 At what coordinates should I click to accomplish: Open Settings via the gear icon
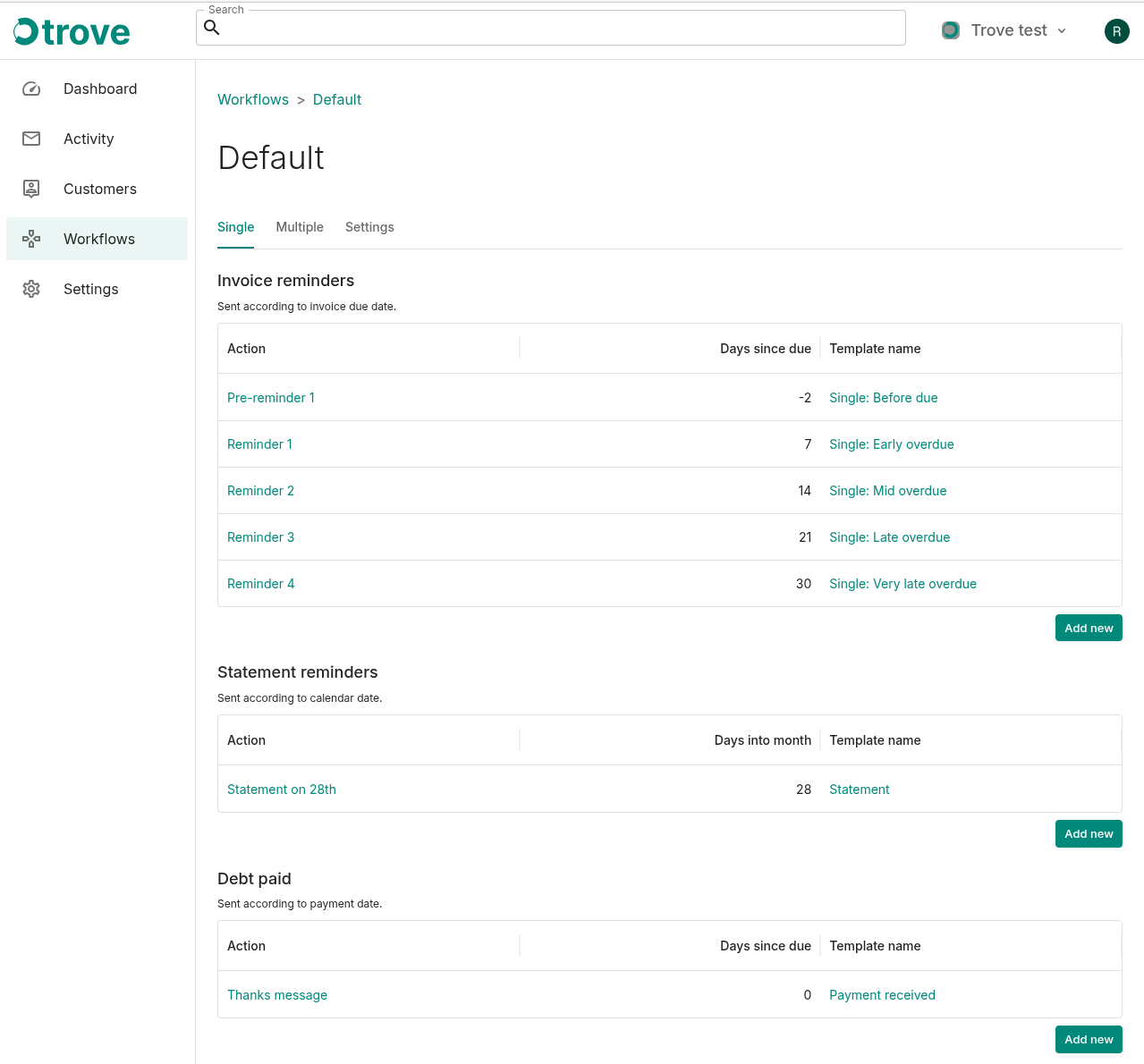coord(30,289)
